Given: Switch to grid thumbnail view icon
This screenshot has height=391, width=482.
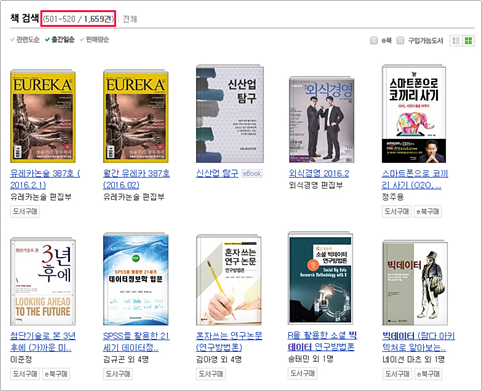Looking at the screenshot, I should (x=468, y=41).
